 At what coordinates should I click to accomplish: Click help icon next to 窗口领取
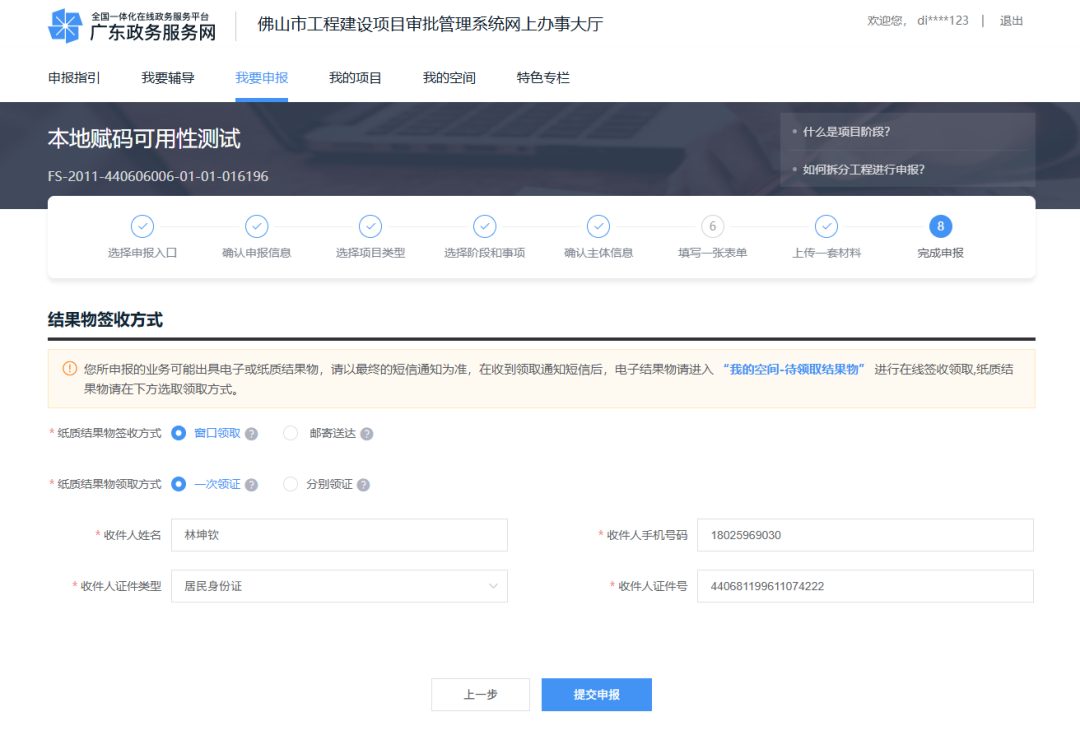coord(252,434)
